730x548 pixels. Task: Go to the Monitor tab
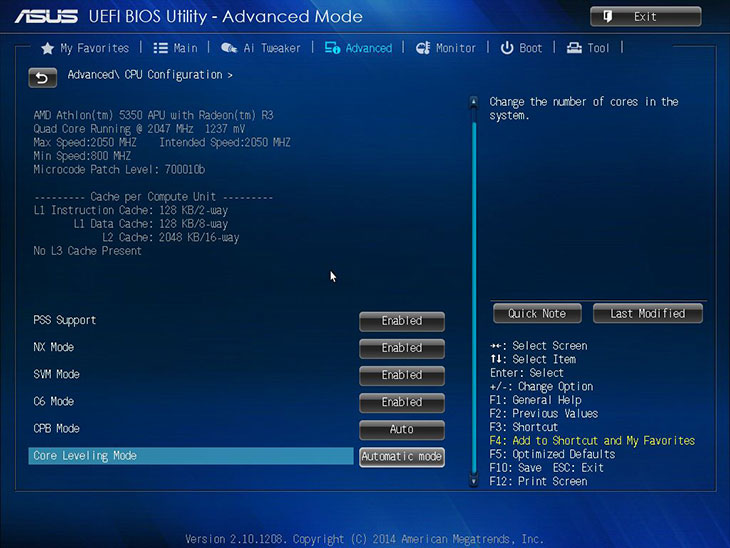tap(446, 48)
